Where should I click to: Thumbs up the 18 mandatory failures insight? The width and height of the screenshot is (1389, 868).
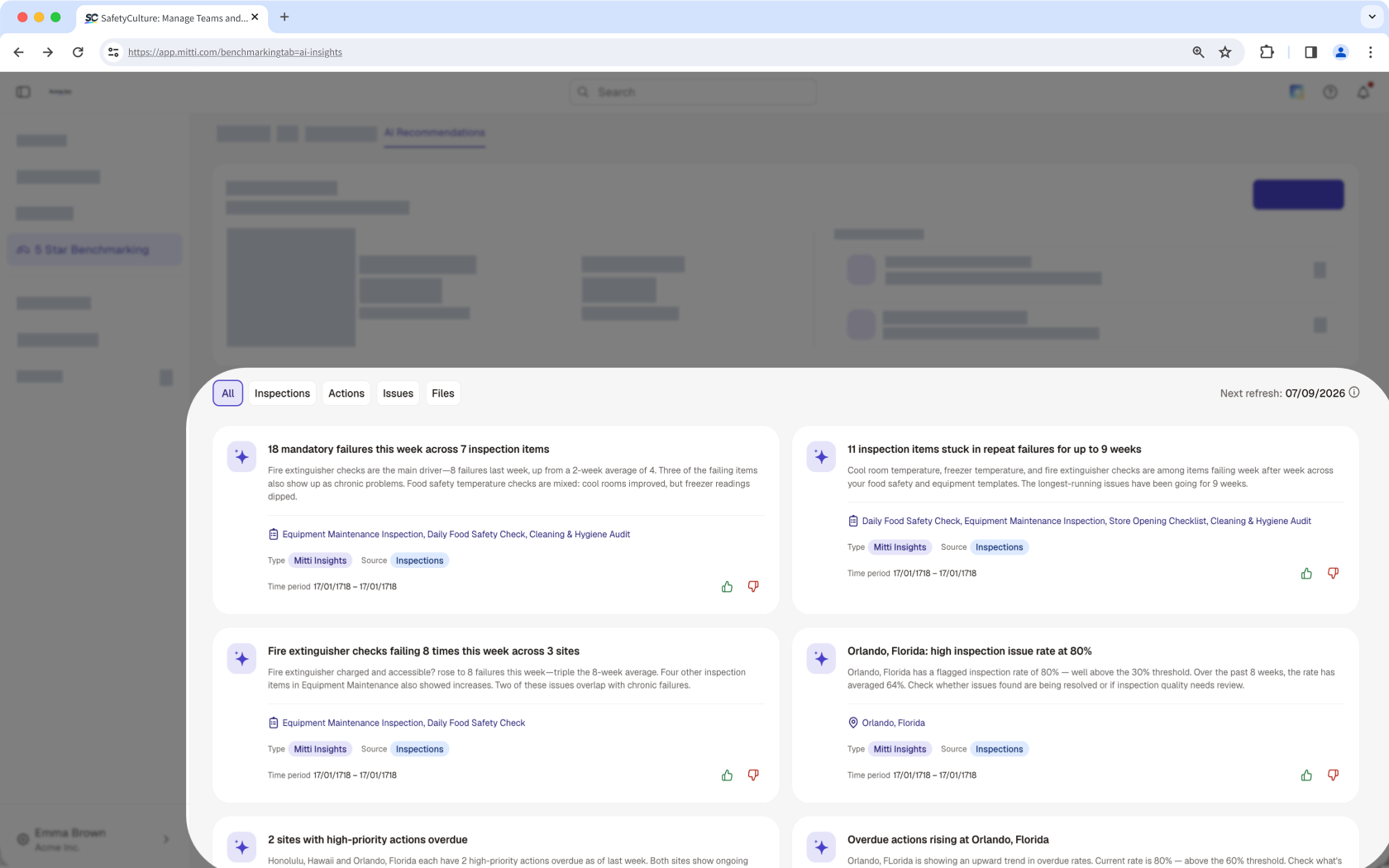[x=727, y=587]
